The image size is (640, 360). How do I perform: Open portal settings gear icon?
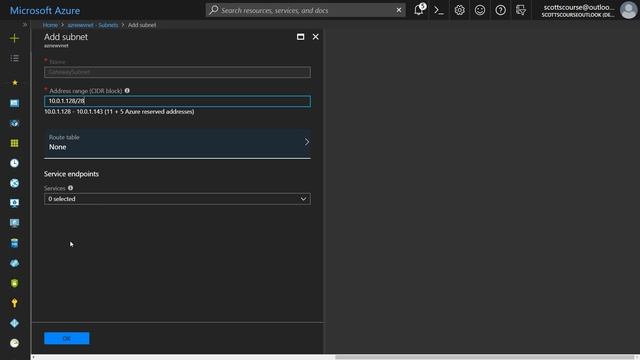pos(459,10)
